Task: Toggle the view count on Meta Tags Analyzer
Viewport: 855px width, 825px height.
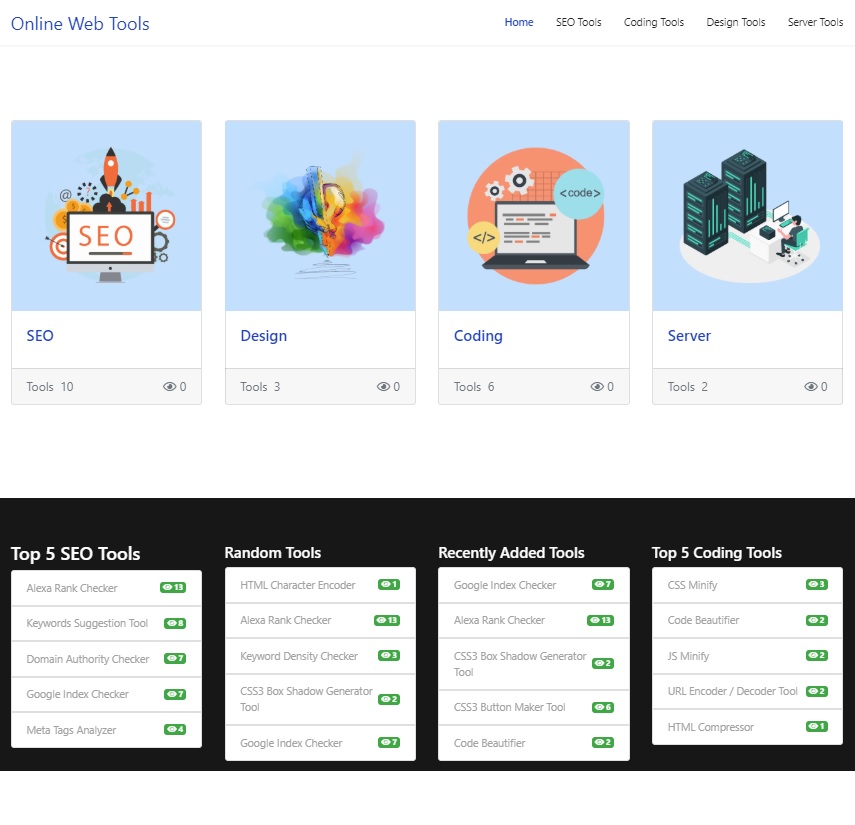Action: 174,730
